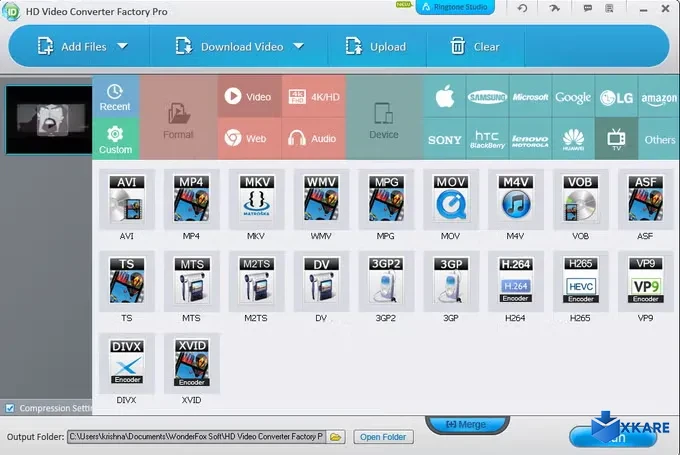Open Amazon device presets

pyautogui.click(x=659, y=96)
